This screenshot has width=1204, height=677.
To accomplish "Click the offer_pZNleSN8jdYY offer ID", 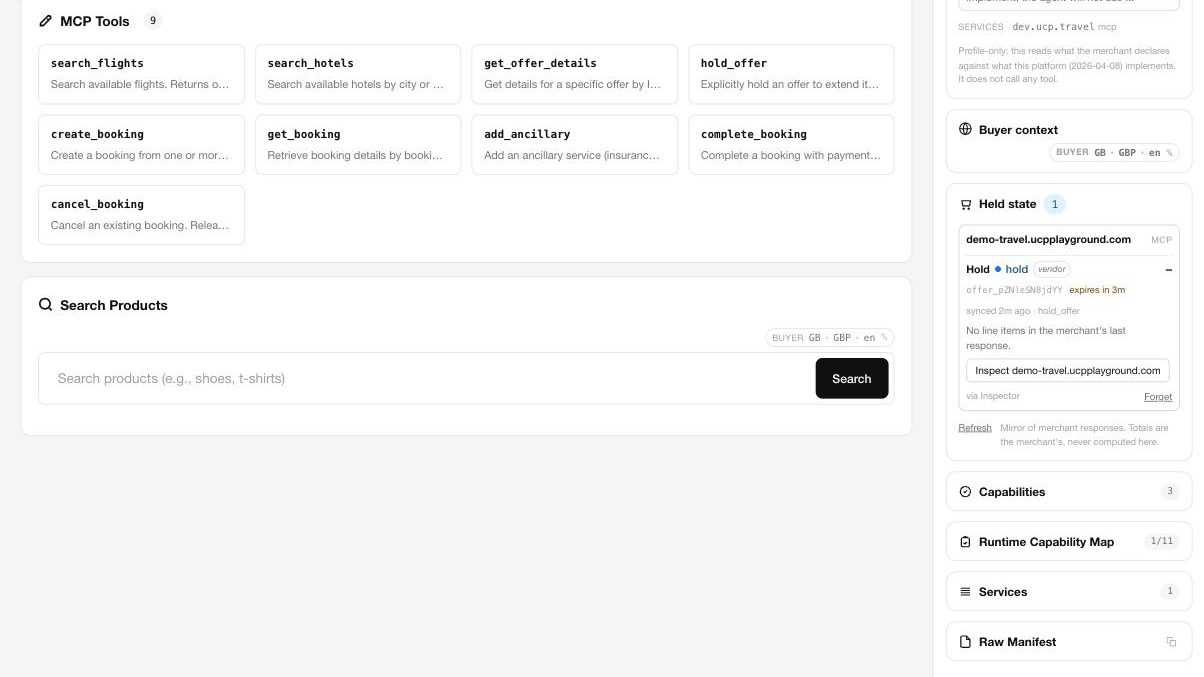I will [1014, 290].
